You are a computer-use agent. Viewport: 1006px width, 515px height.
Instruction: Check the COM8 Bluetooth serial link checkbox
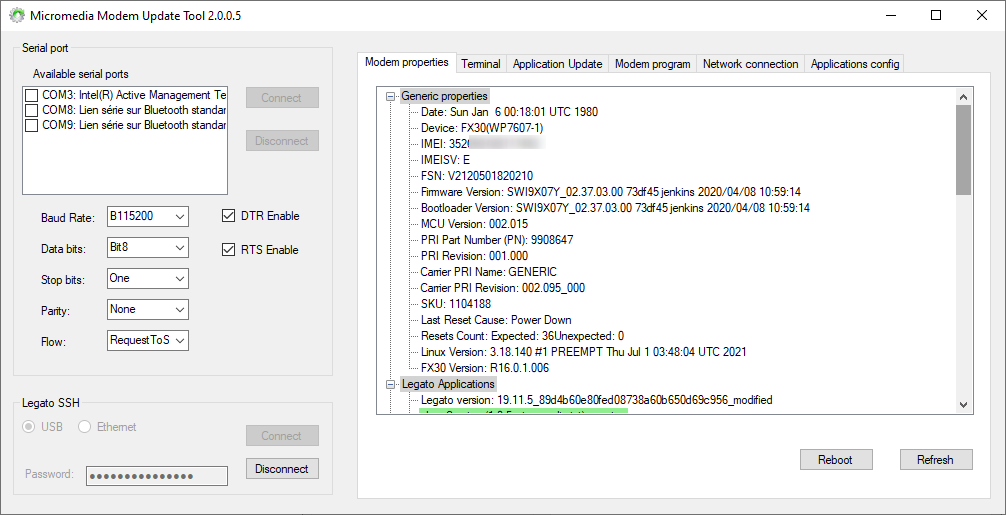31,110
